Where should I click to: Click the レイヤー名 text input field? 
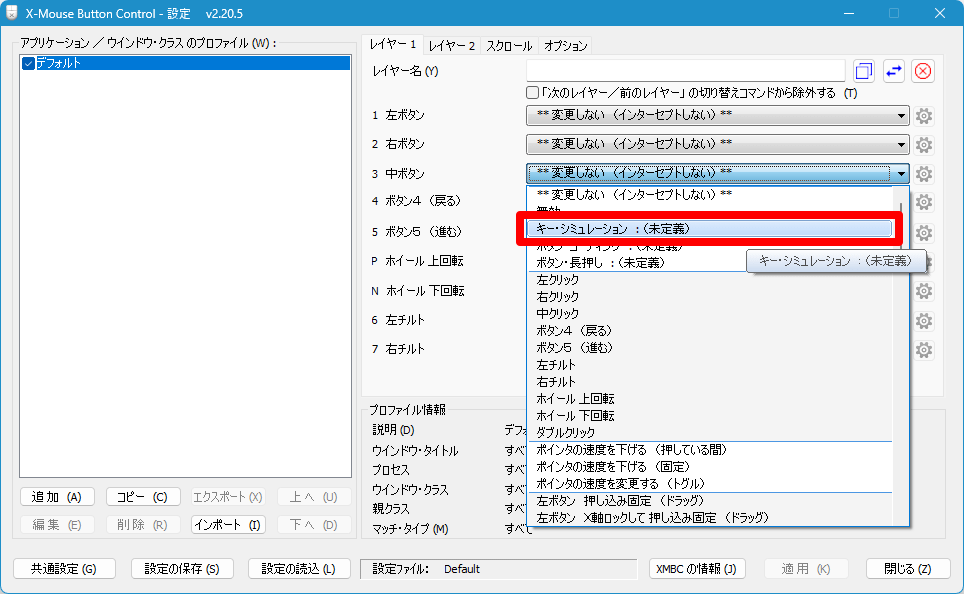click(x=686, y=71)
